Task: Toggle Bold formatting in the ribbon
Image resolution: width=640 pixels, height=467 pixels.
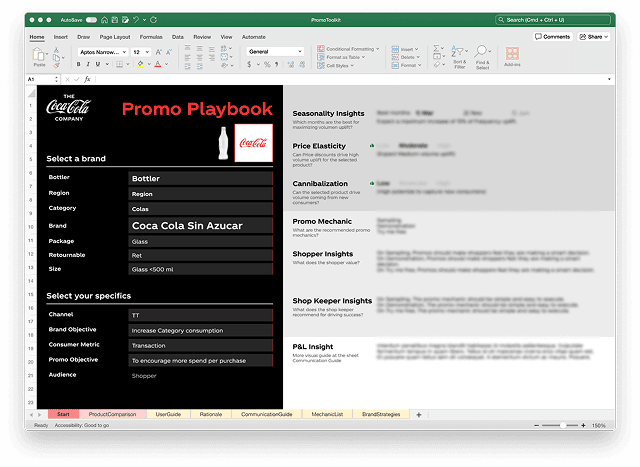Action: (x=79, y=64)
